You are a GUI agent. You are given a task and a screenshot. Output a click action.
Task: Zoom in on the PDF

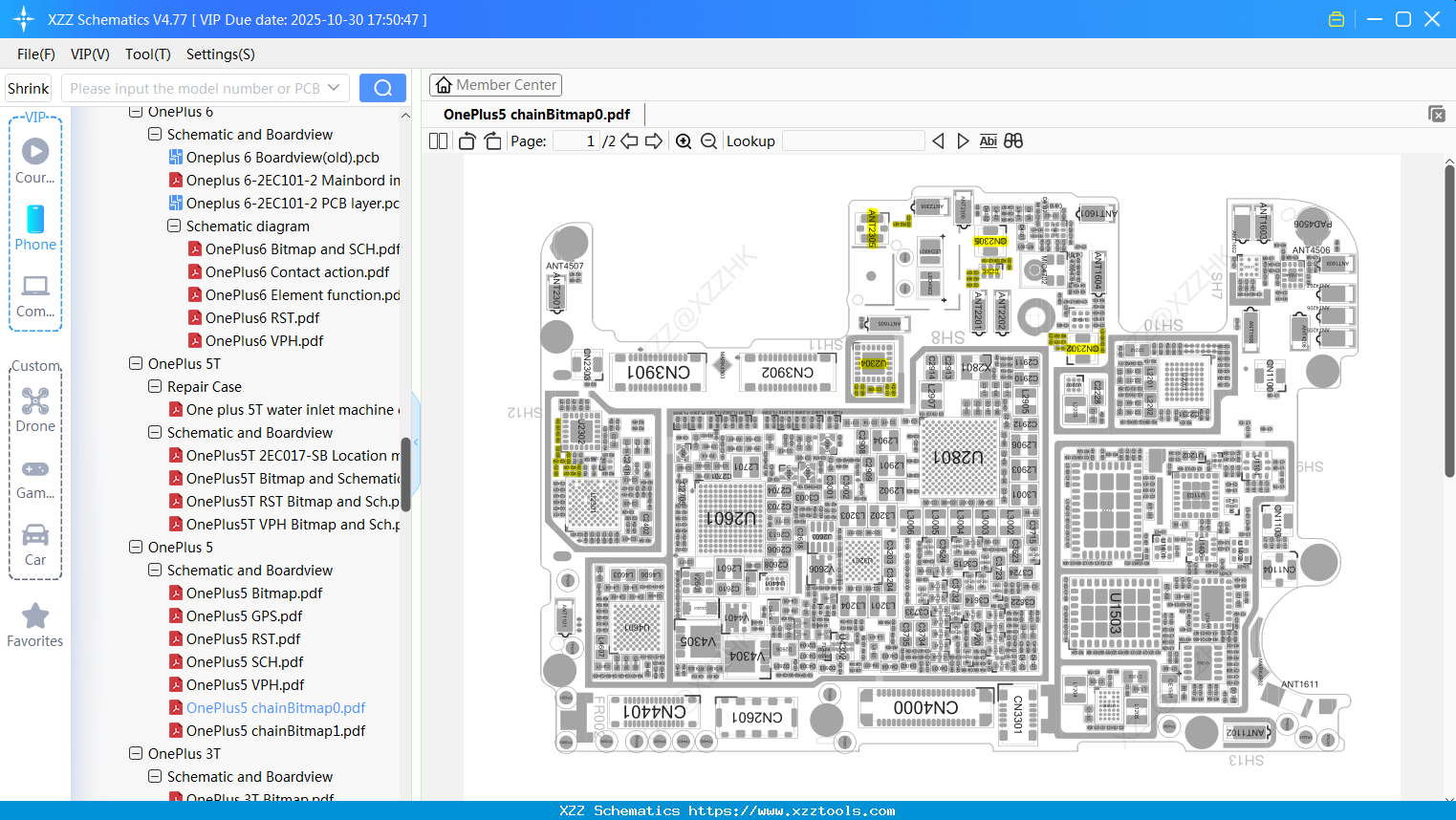[x=684, y=141]
